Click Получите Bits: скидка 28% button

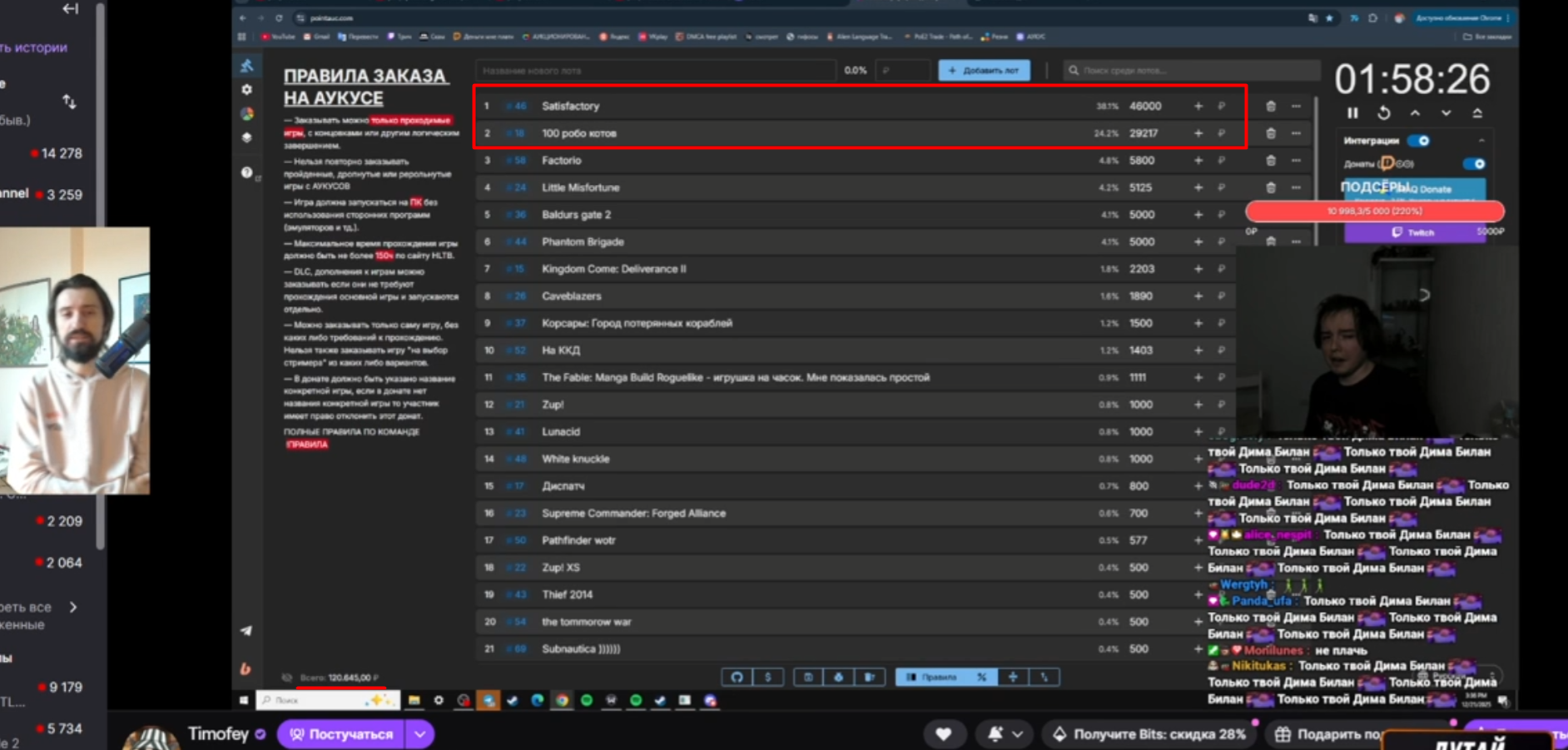(x=1151, y=734)
